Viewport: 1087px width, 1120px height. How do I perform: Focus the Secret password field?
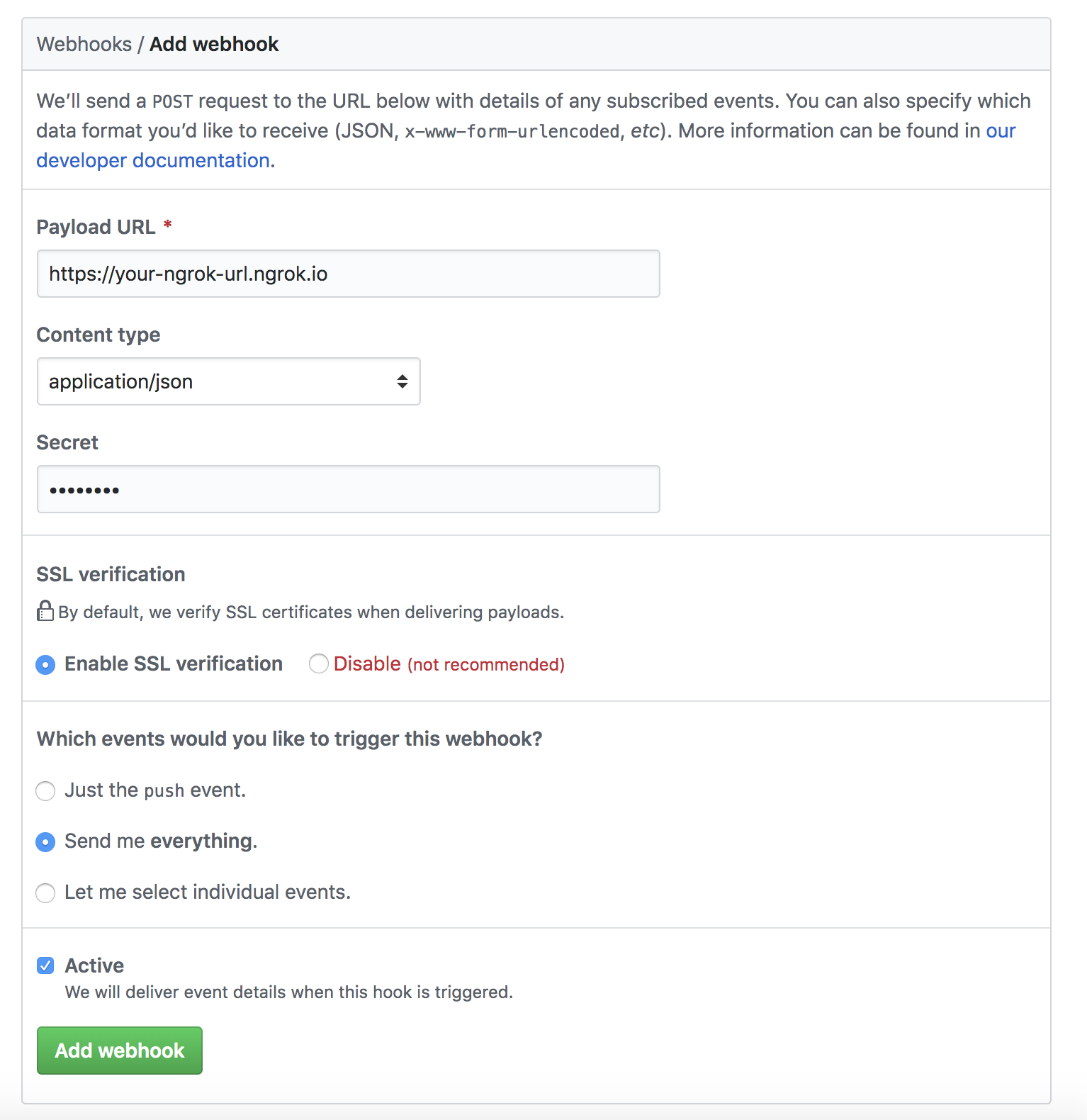tap(349, 489)
